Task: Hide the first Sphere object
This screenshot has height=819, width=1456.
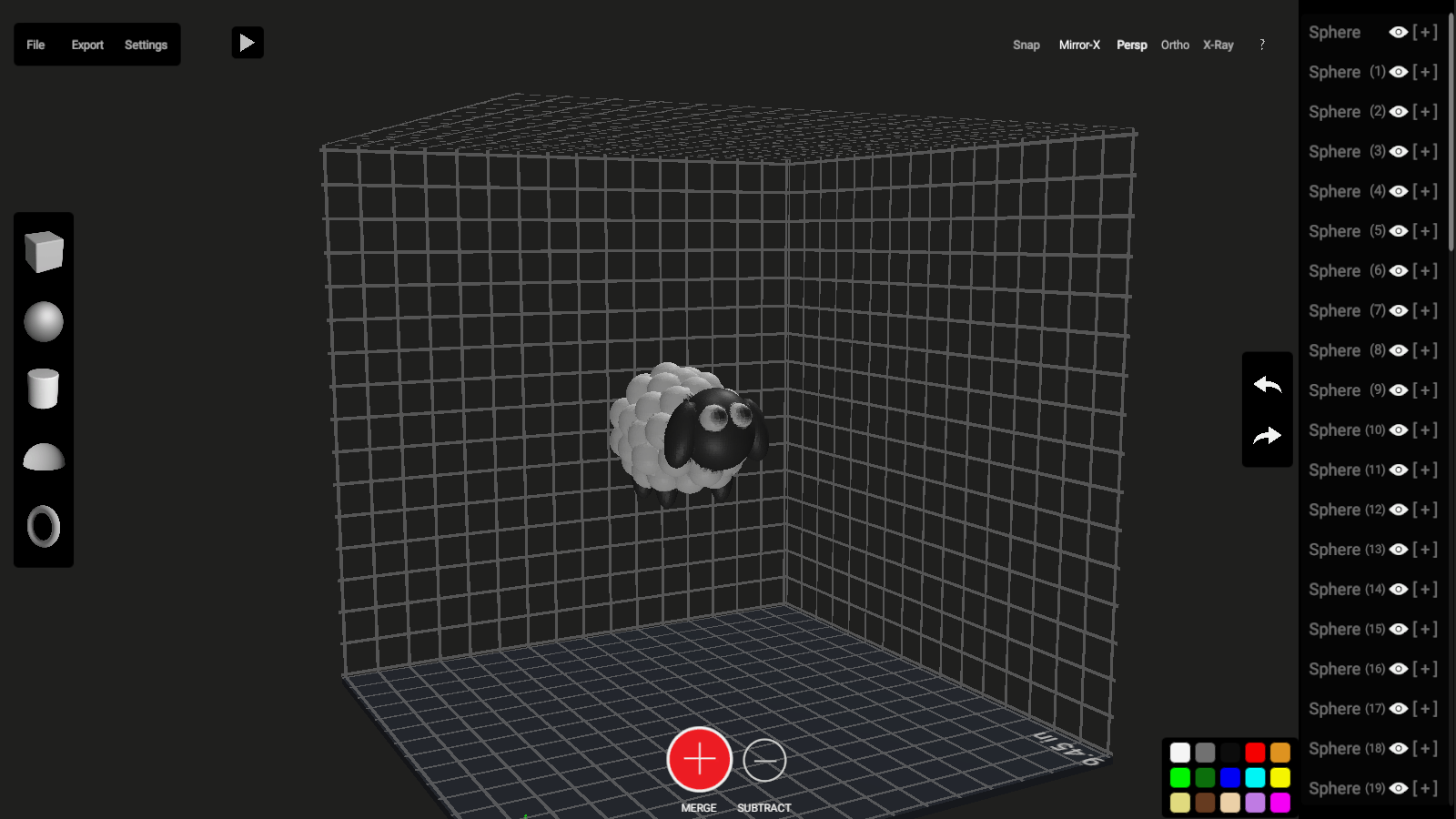Action: (1399, 32)
